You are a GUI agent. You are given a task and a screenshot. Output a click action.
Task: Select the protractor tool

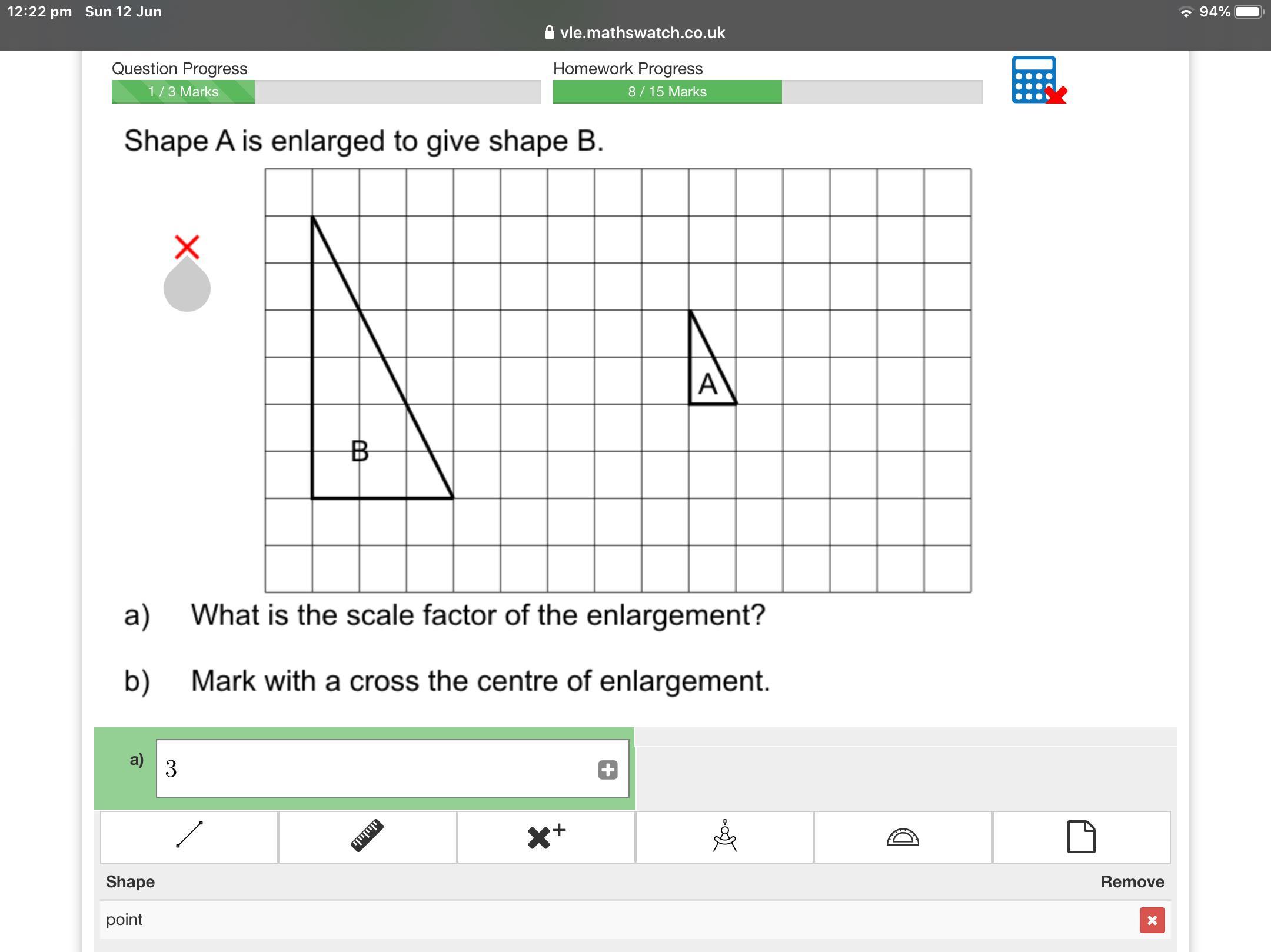pos(903,837)
